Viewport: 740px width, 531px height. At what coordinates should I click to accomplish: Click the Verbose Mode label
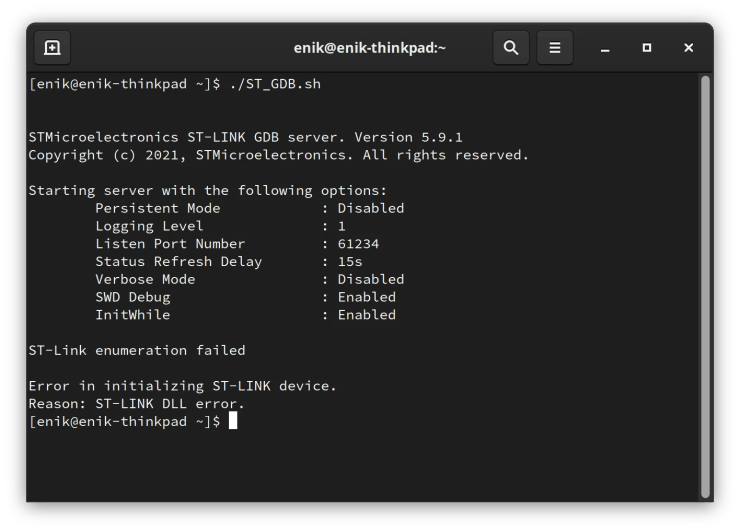pyautogui.click(x=145, y=279)
